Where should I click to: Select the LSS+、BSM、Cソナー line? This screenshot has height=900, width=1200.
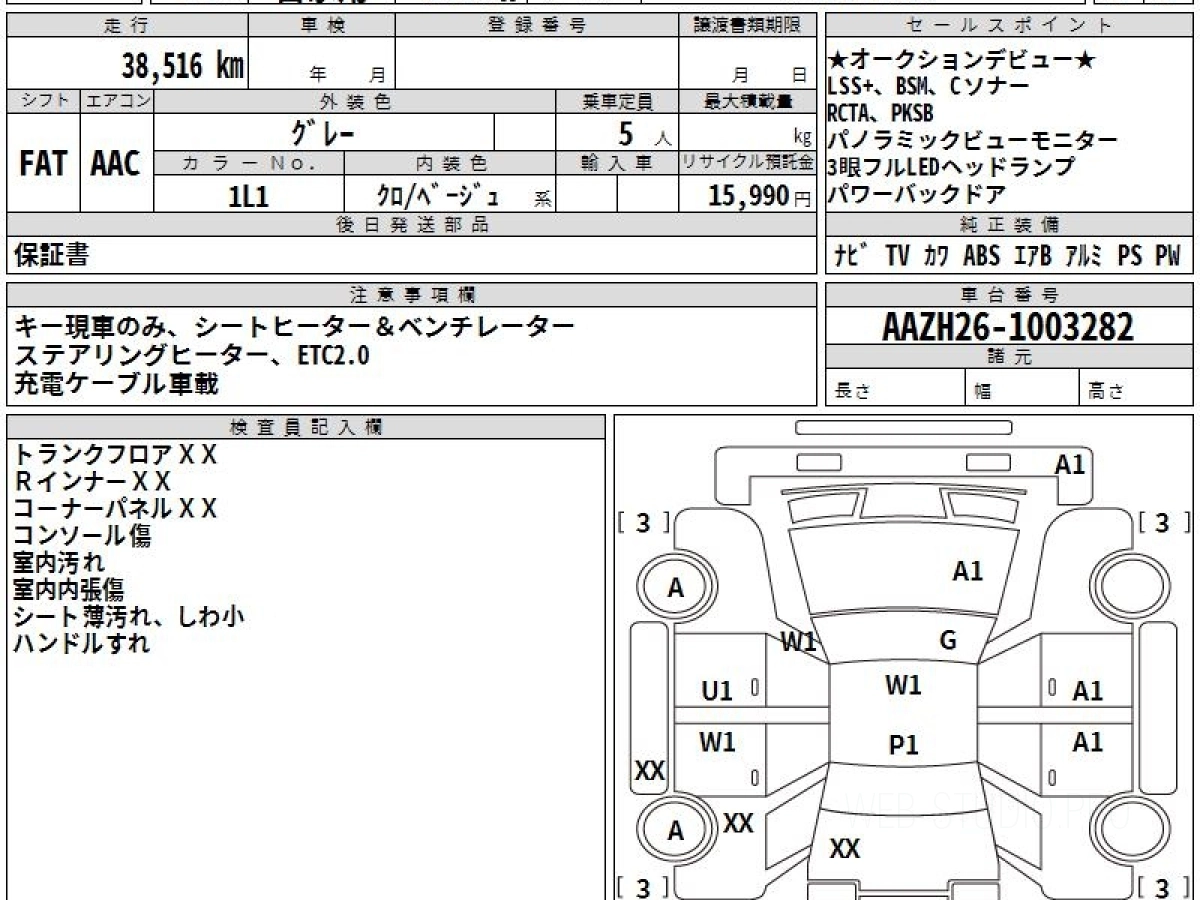pos(929,87)
